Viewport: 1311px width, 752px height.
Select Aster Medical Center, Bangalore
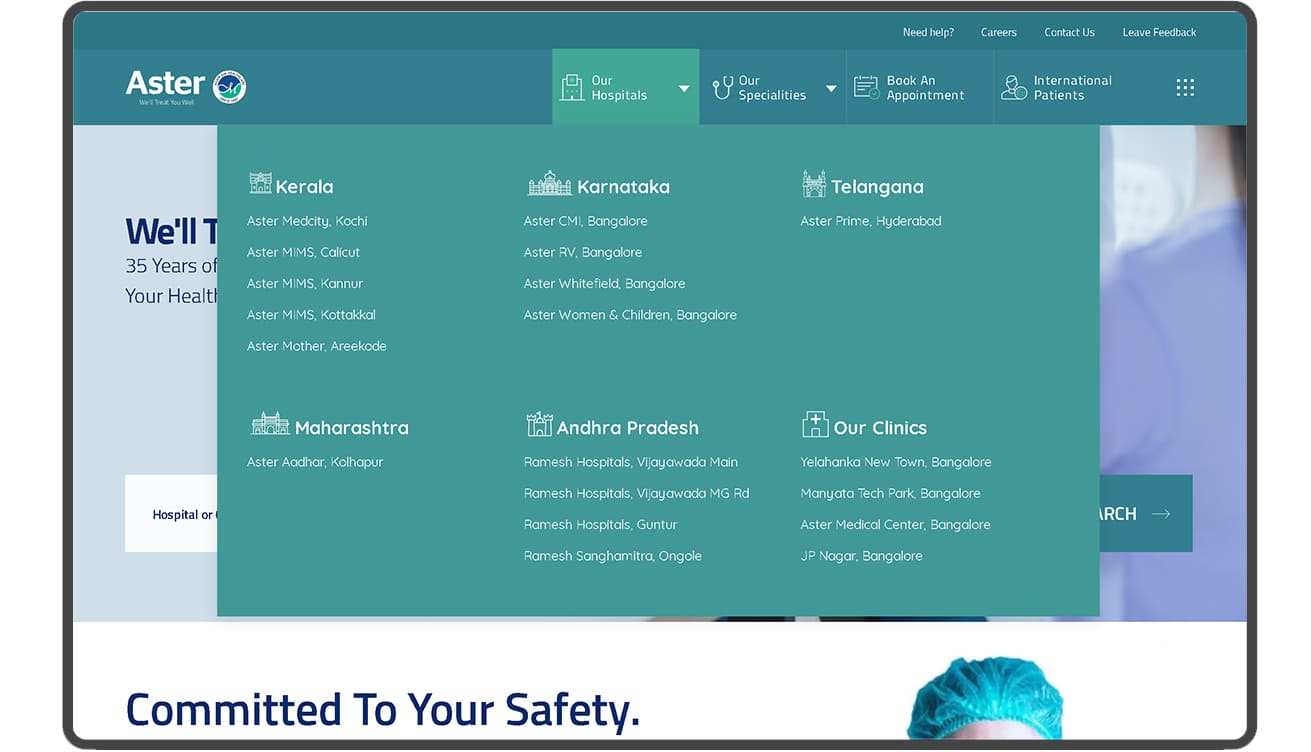895,524
